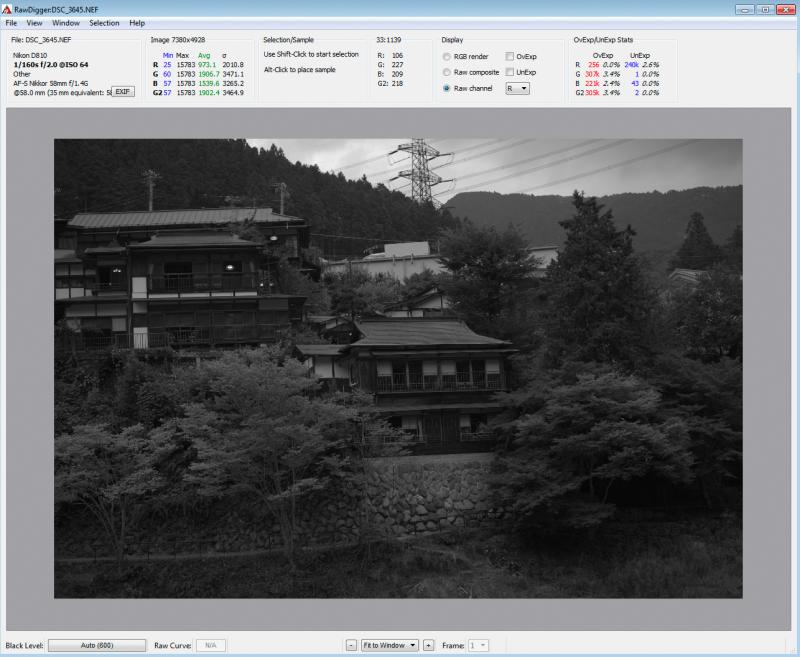Click the G channel average 1906.7
This screenshot has width=800, height=657.
[209, 74]
